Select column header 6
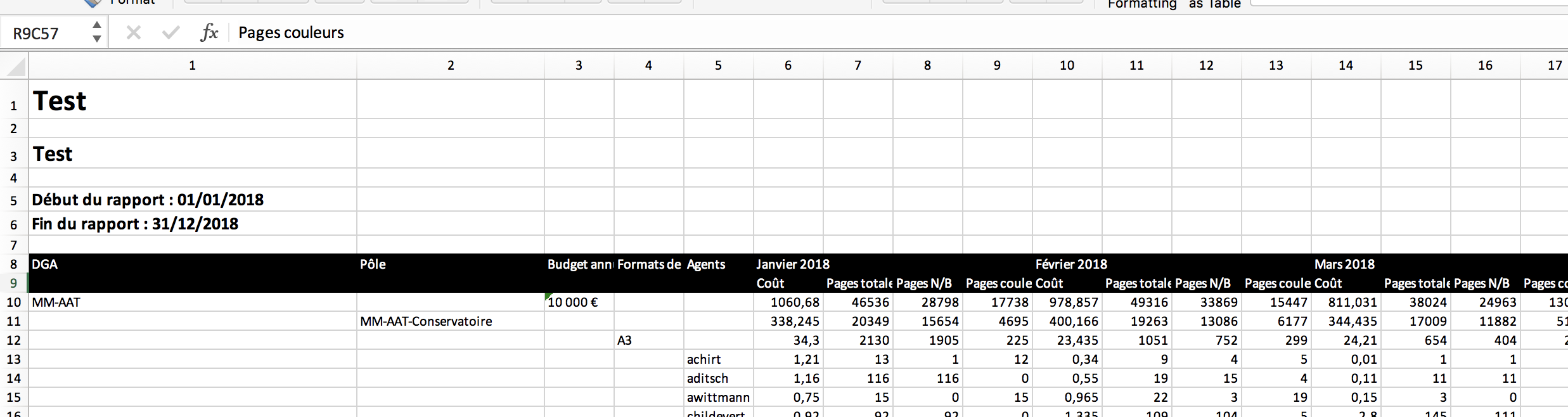This screenshot has height=417, width=1568. (x=788, y=65)
